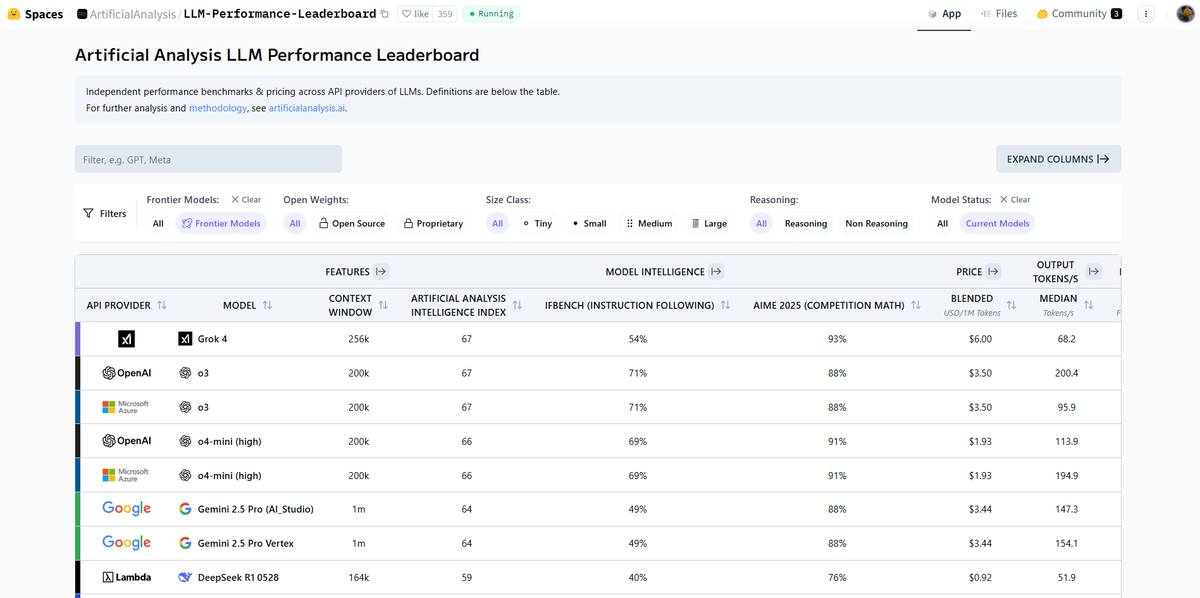Viewport: 1200px width, 598px height.
Task: Open the user avatar in the top-right corner
Action: (x=1185, y=14)
